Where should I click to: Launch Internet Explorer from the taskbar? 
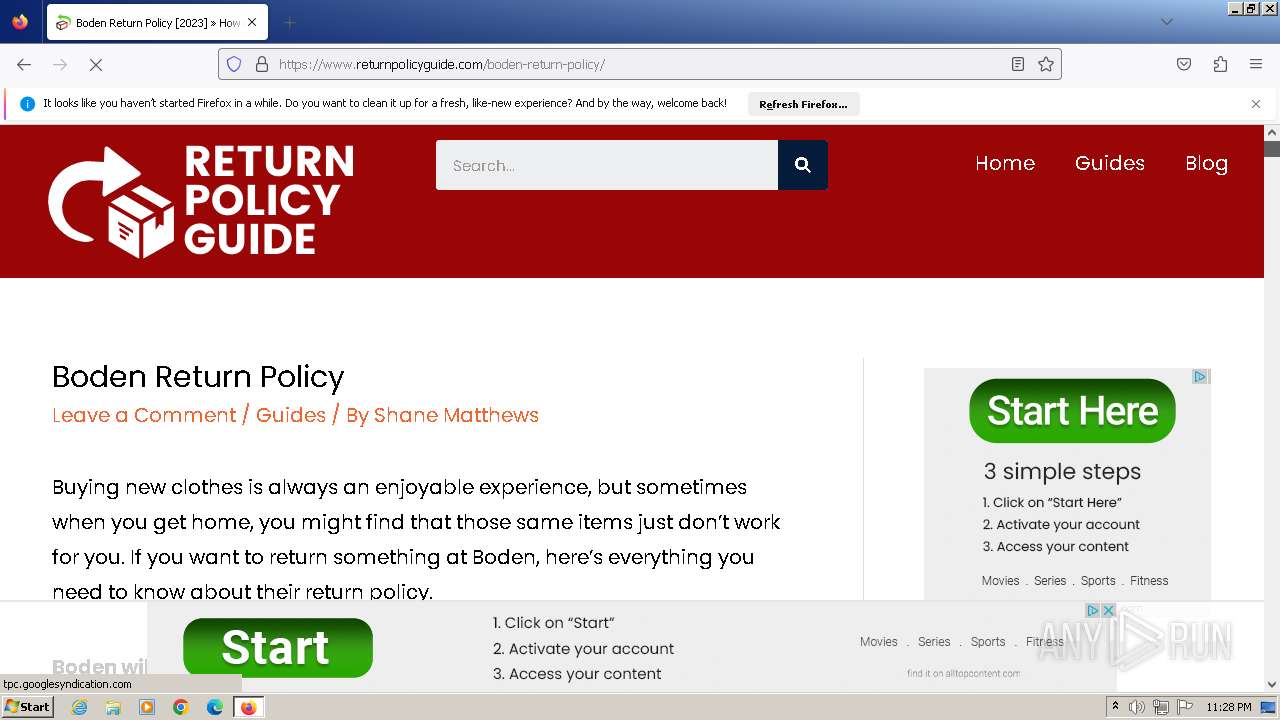(79, 707)
